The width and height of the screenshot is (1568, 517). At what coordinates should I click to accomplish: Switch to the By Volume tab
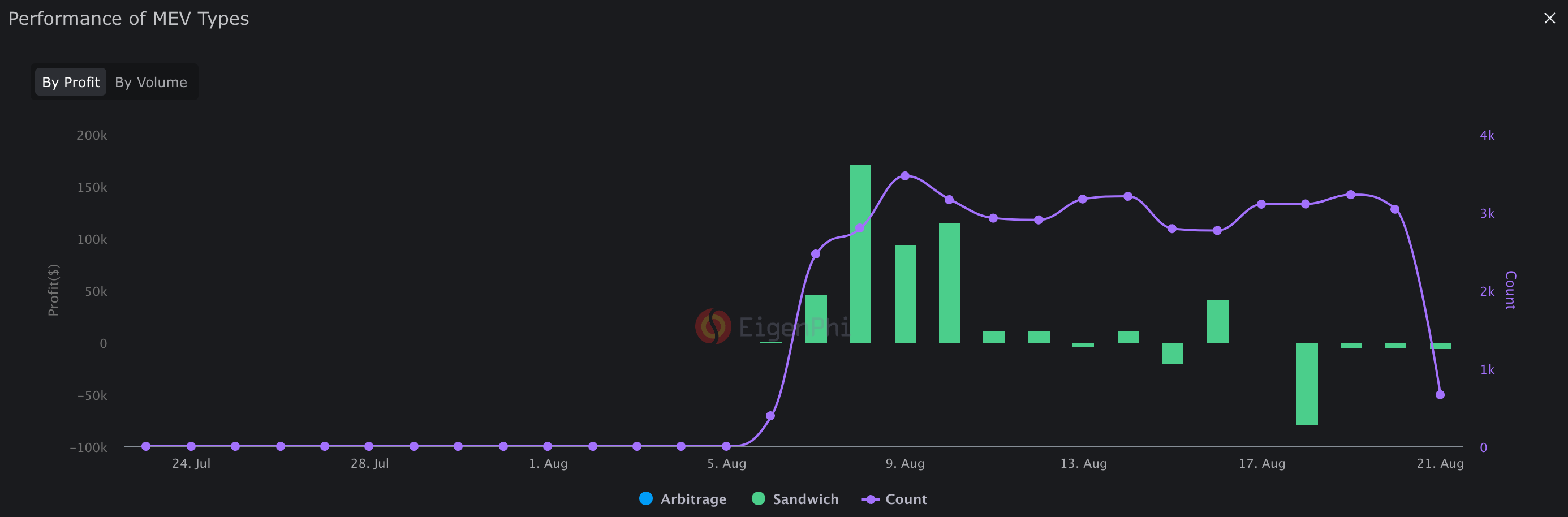tap(151, 82)
